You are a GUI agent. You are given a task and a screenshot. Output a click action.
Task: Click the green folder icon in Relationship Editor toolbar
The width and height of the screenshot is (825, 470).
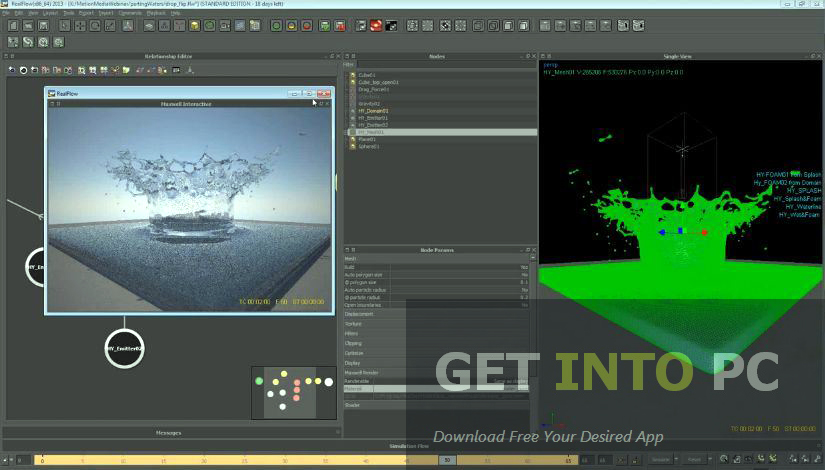126,70
